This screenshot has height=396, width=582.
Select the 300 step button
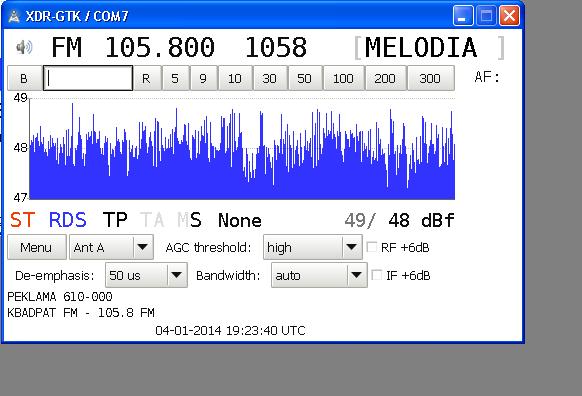click(431, 78)
